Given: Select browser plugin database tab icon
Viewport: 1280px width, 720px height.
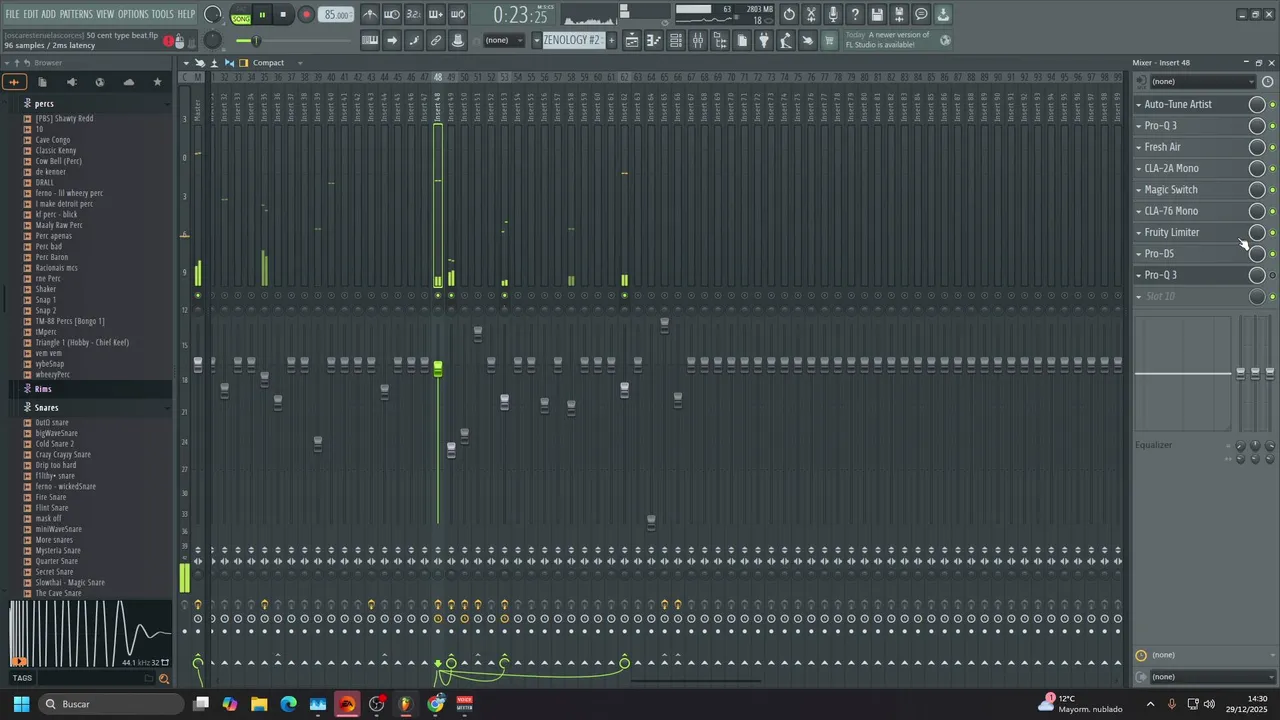Looking at the screenshot, I should pos(71,82).
